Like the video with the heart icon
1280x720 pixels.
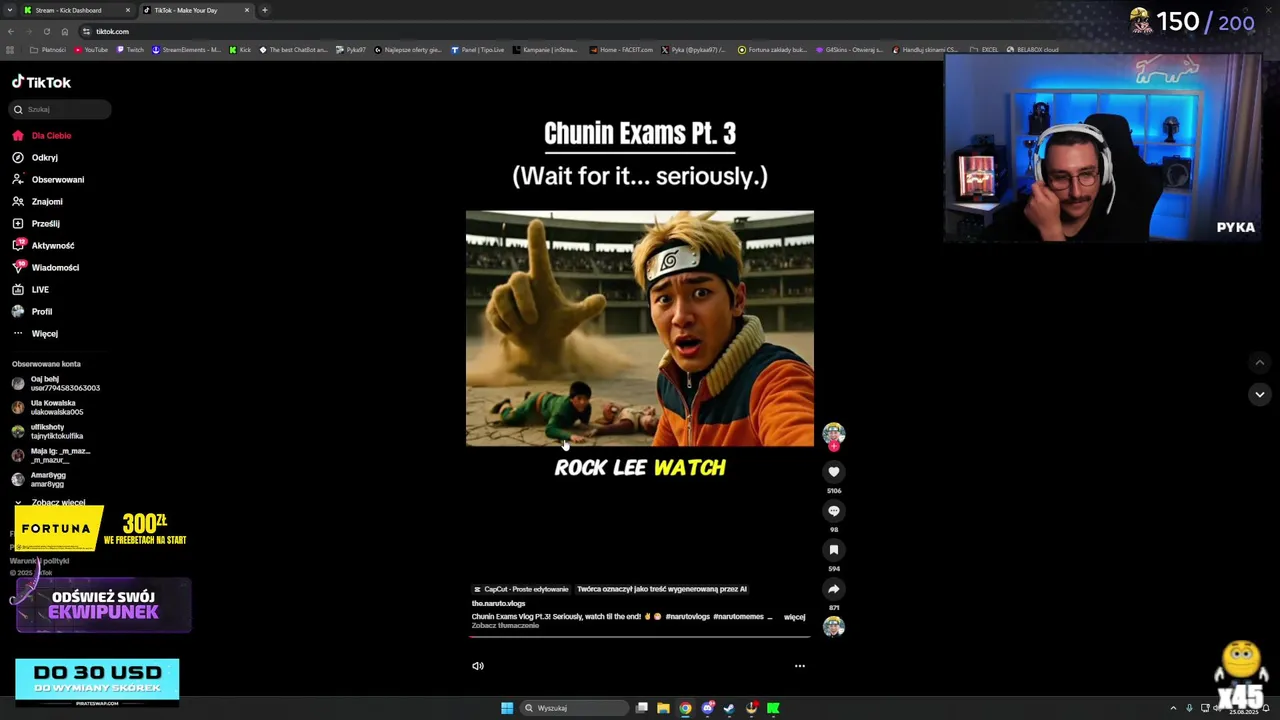(834, 472)
